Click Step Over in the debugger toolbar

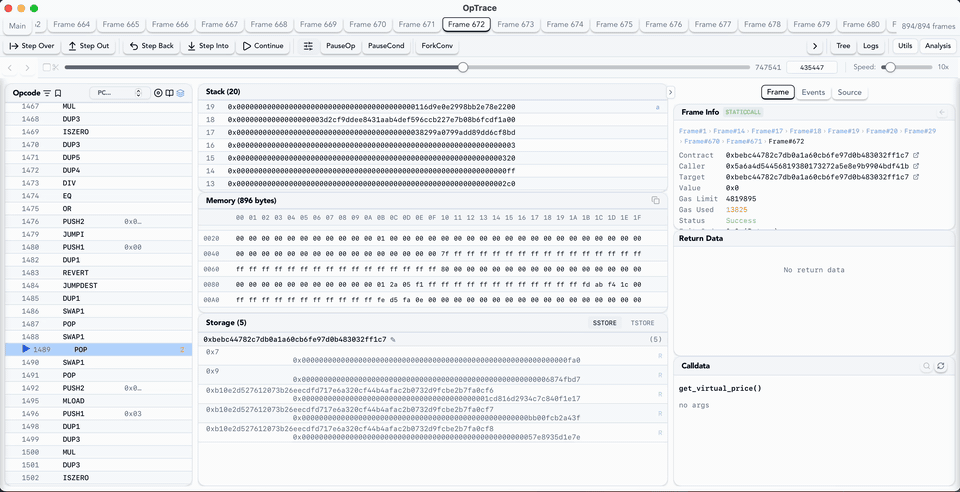point(32,46)
